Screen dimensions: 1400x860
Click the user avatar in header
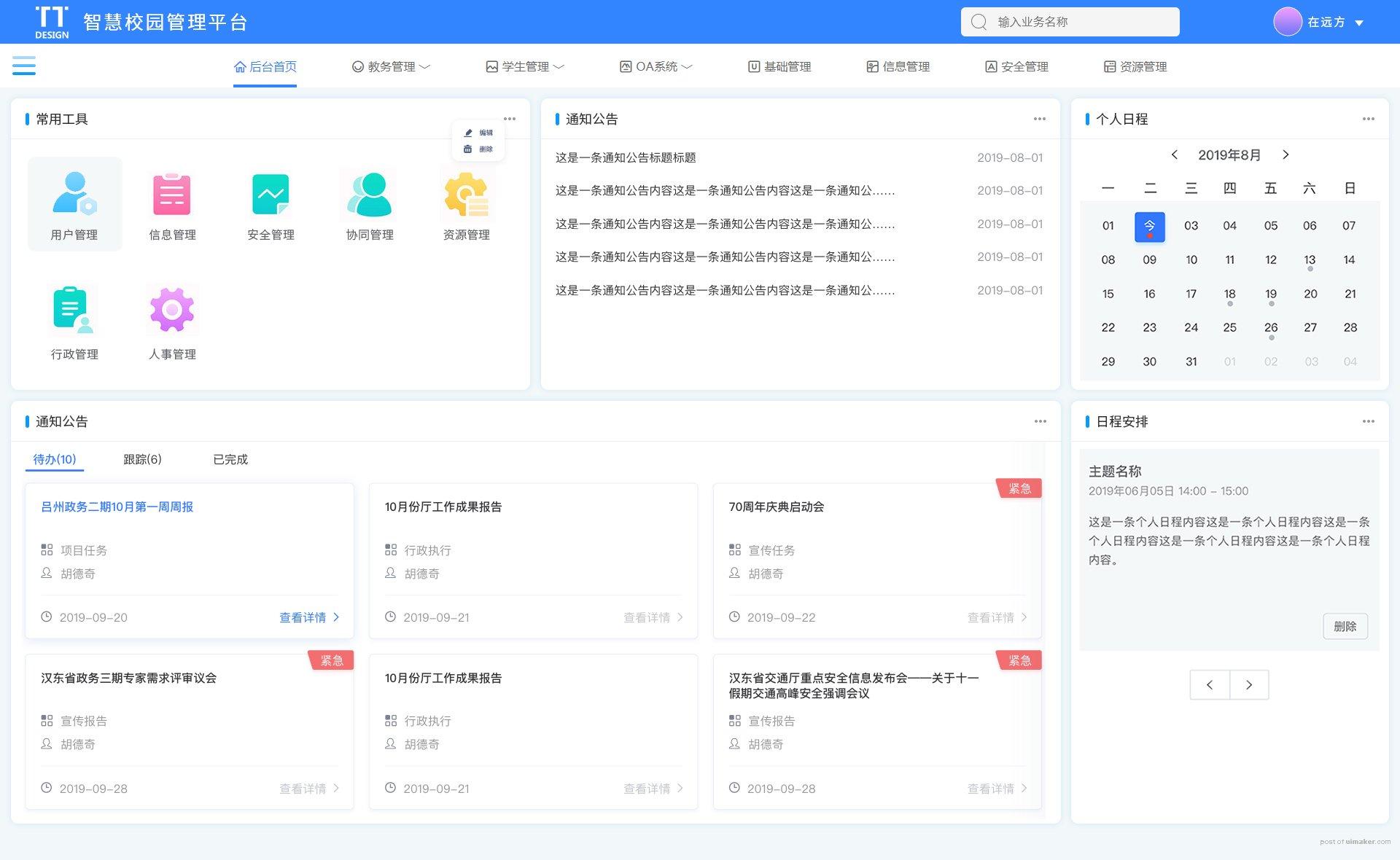(1287, 22)
